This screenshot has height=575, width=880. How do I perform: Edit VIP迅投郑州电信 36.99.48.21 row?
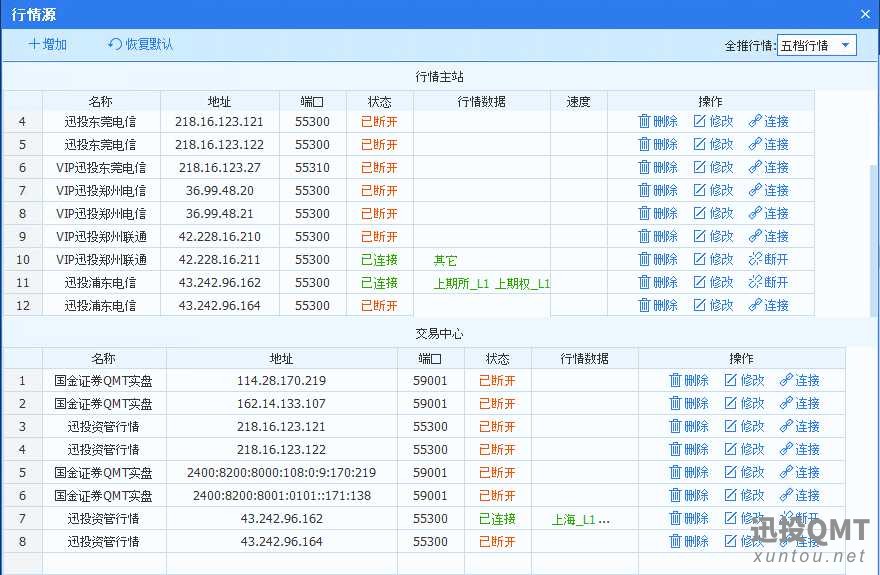[713, 213]
